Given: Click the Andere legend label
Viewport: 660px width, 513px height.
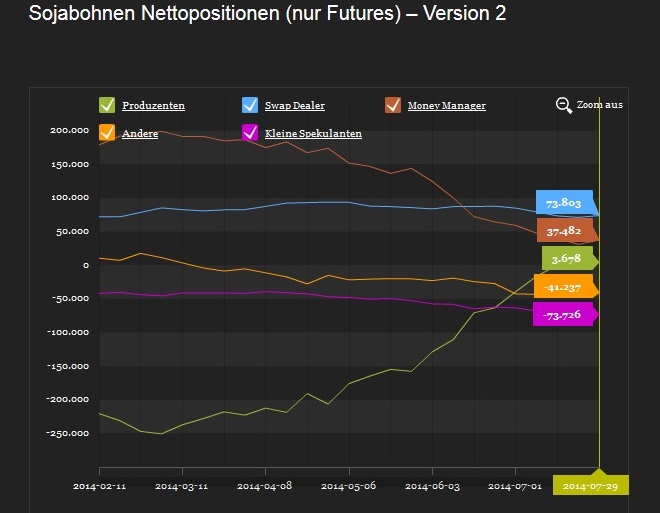Looking at the screenshot, I should pyautogui.click(x=140, y=134).
